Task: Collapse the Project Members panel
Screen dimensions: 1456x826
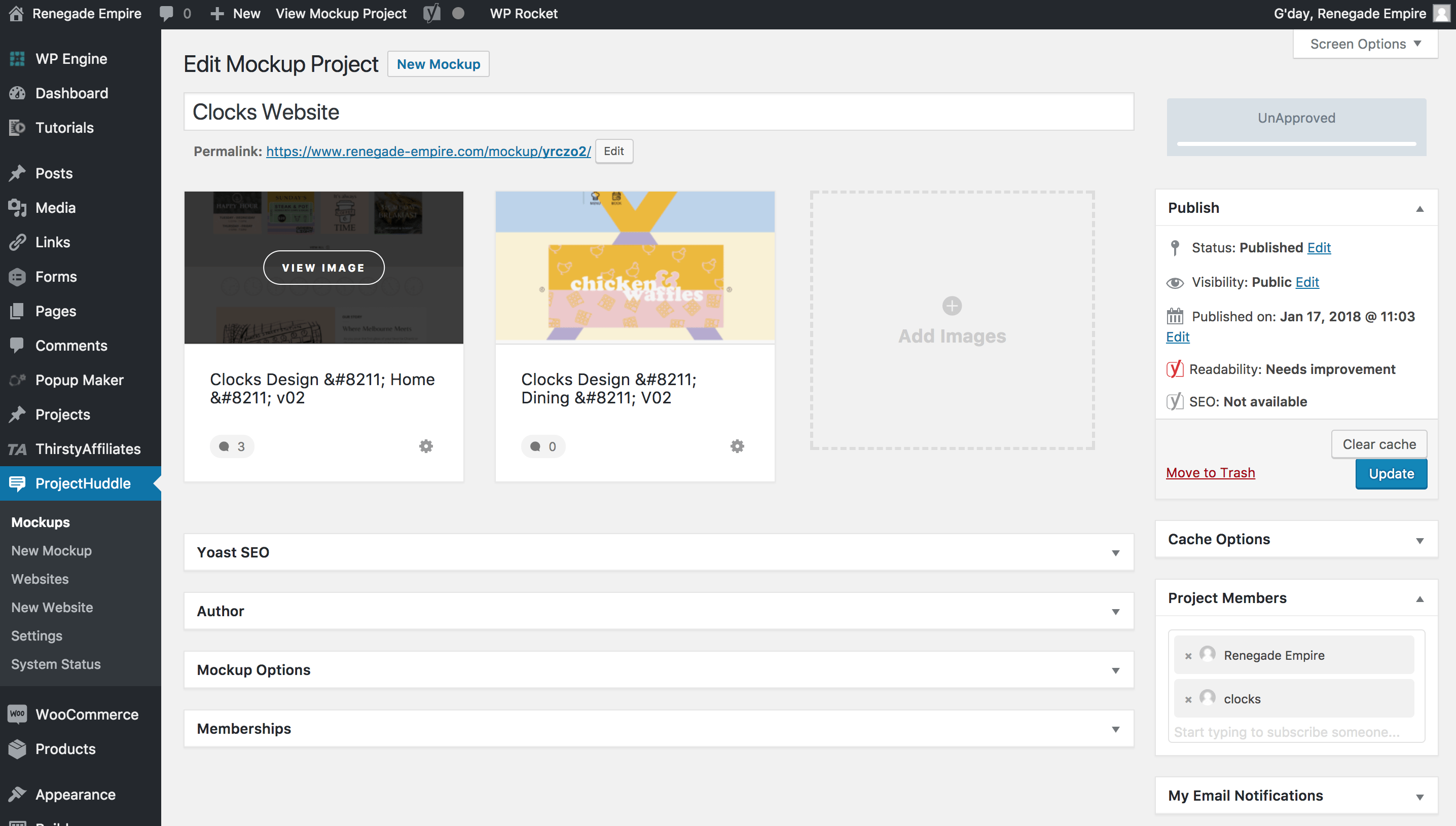Action: click(x=1419, y=598)
